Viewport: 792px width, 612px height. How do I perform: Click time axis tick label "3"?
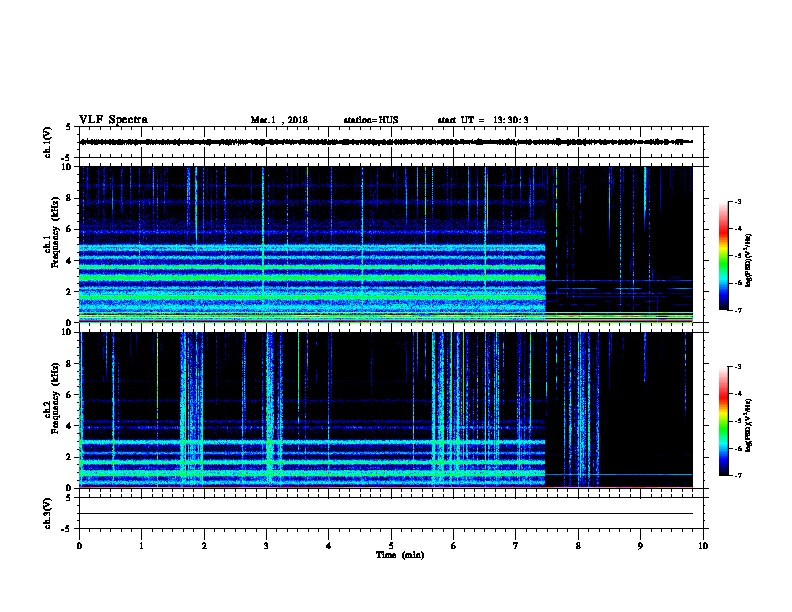click(266, 546)
